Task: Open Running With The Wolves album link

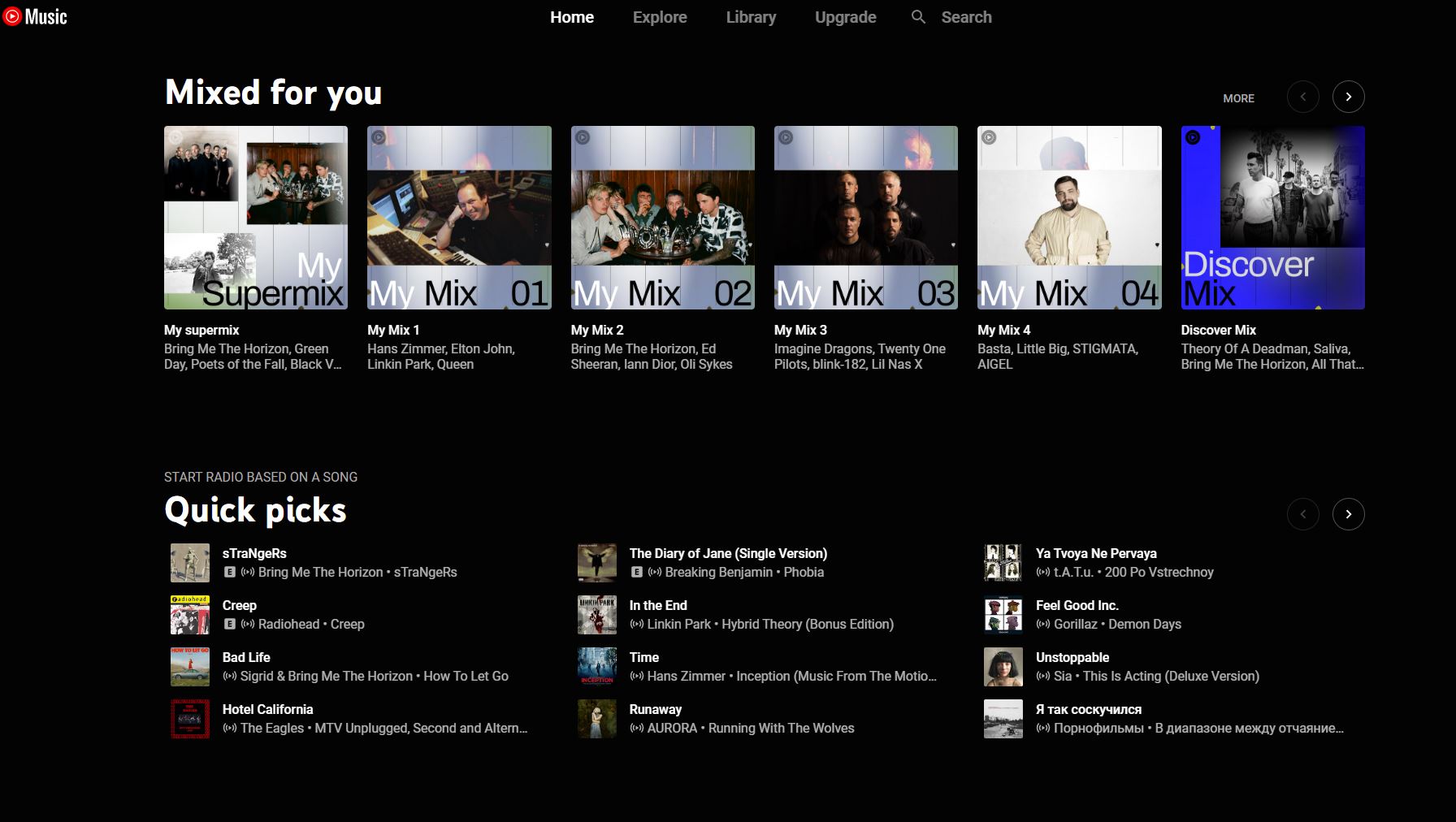Action: pos(782,728)
